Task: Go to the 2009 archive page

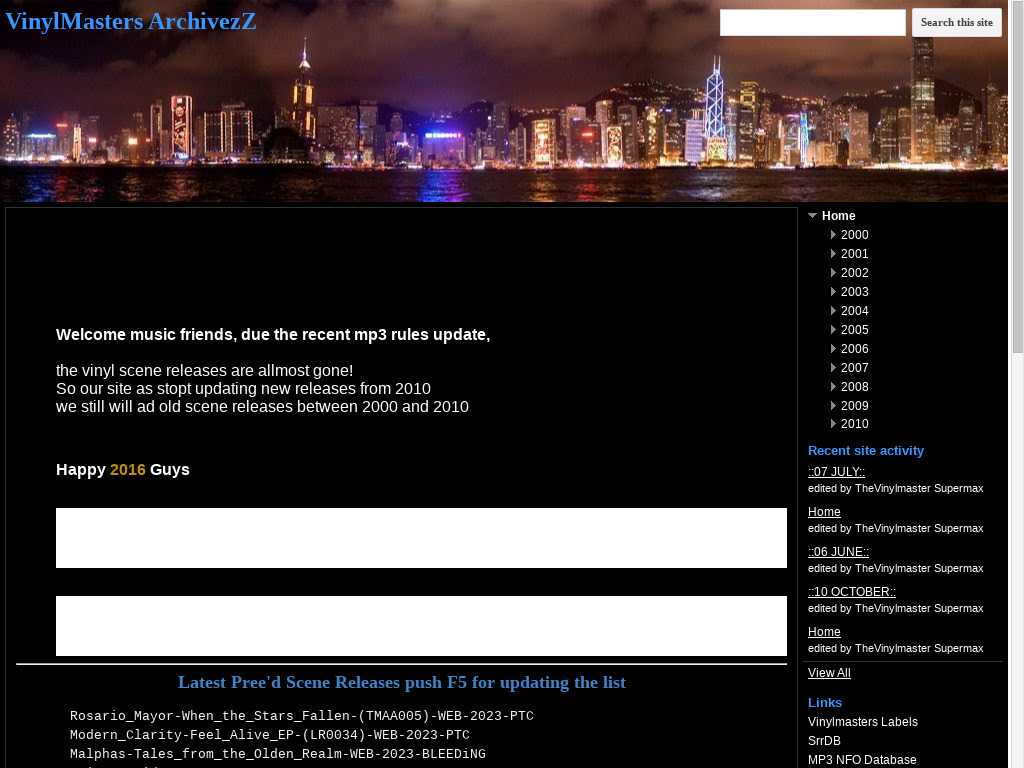Action: tap(854, 406)
